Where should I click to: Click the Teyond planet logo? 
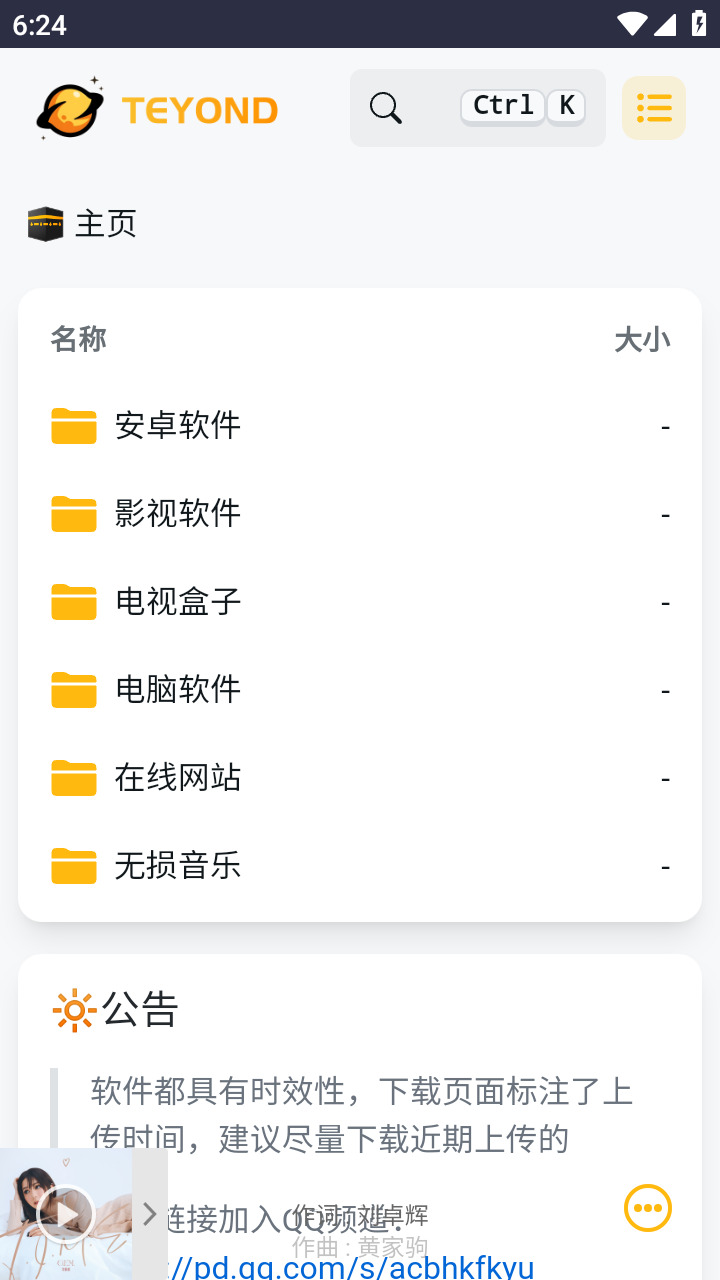tap(70, 108)
